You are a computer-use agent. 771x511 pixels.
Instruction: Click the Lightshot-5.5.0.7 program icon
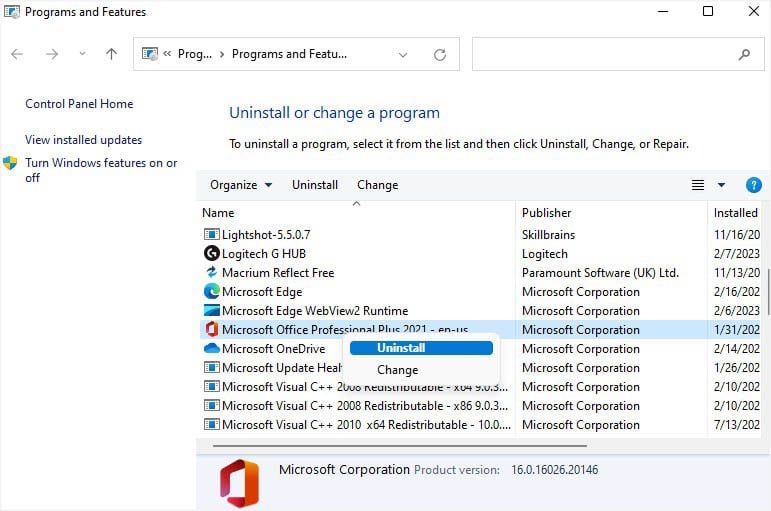[x=211, y=235]
